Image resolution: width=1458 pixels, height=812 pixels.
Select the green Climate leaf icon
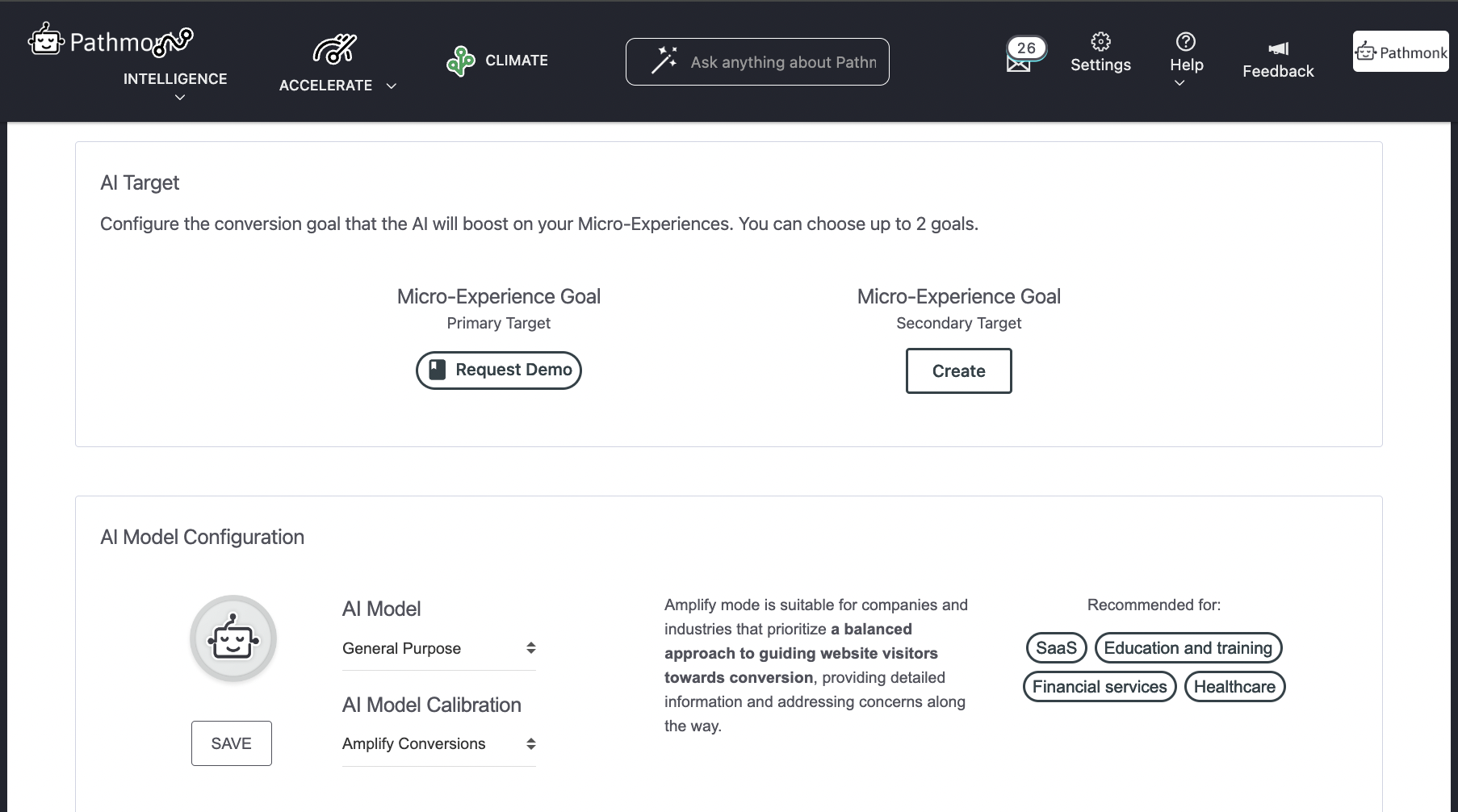pos(461,61)
